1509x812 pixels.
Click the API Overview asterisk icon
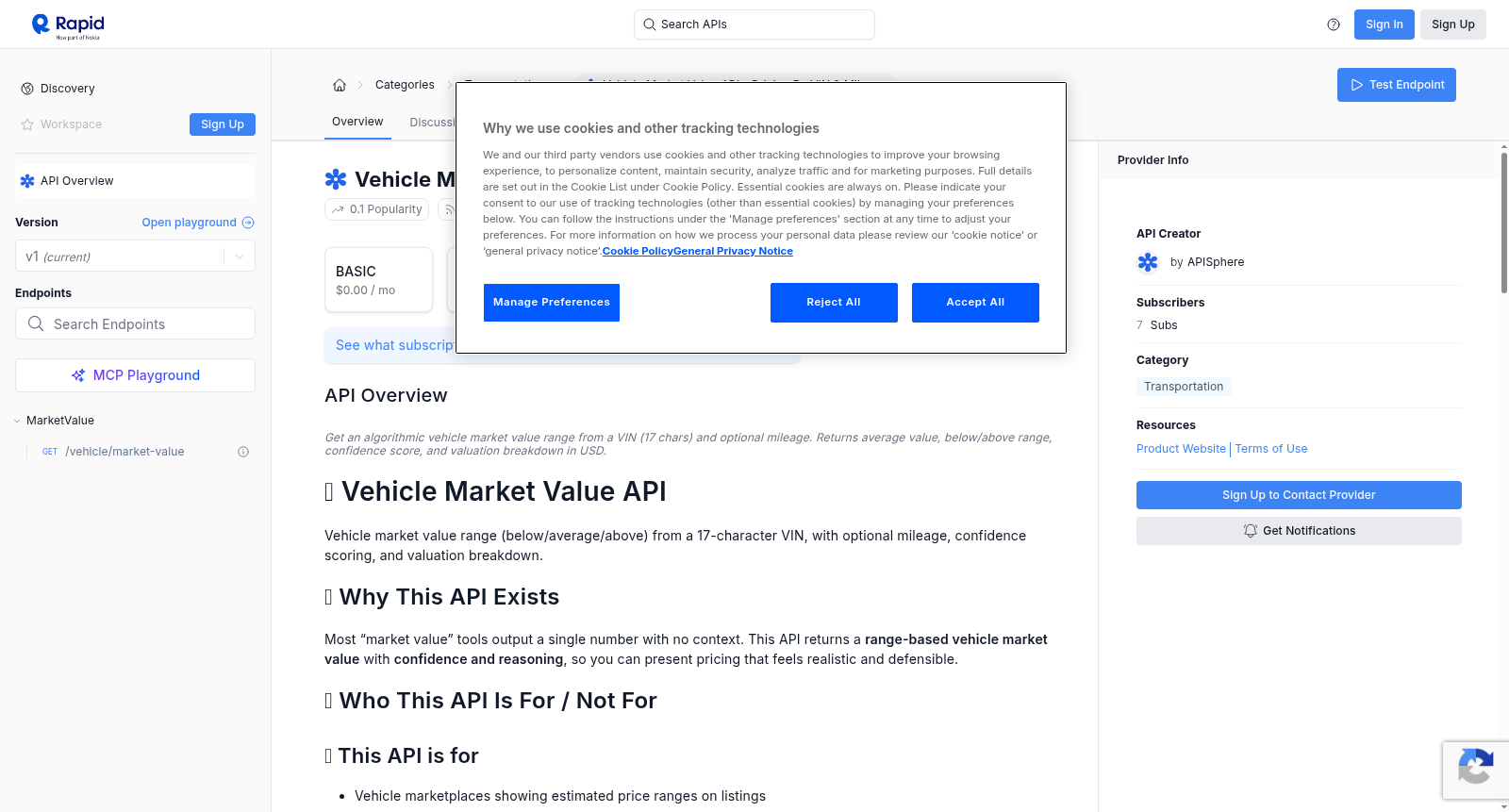point(27,181)
